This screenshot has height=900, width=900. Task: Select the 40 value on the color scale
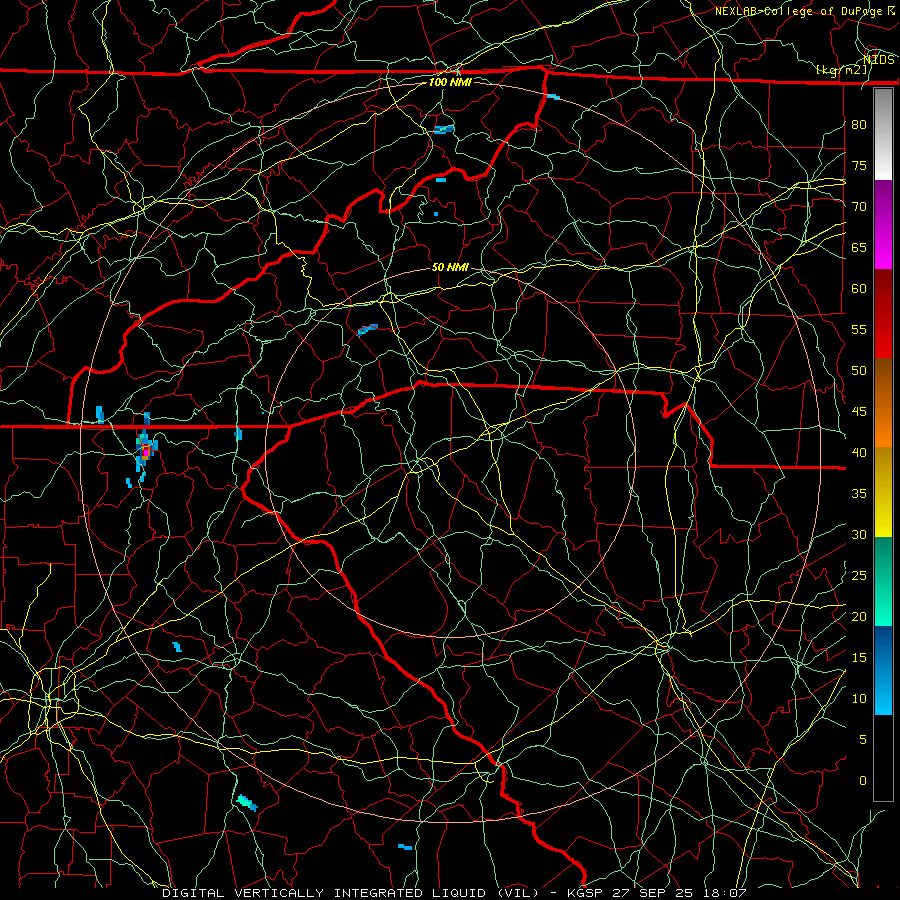859,452
